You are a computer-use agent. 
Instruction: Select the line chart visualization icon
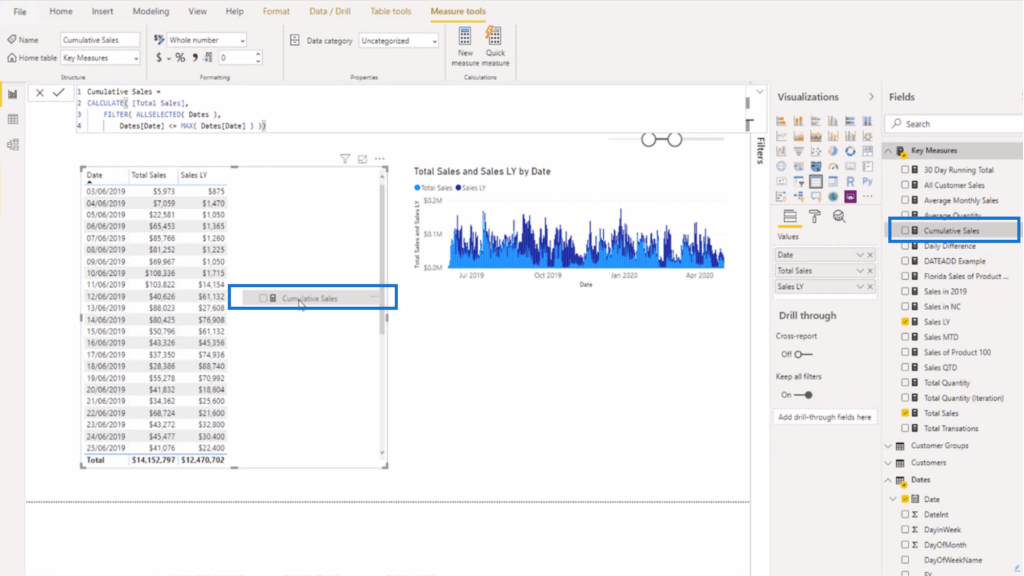[x=781, y=136]
